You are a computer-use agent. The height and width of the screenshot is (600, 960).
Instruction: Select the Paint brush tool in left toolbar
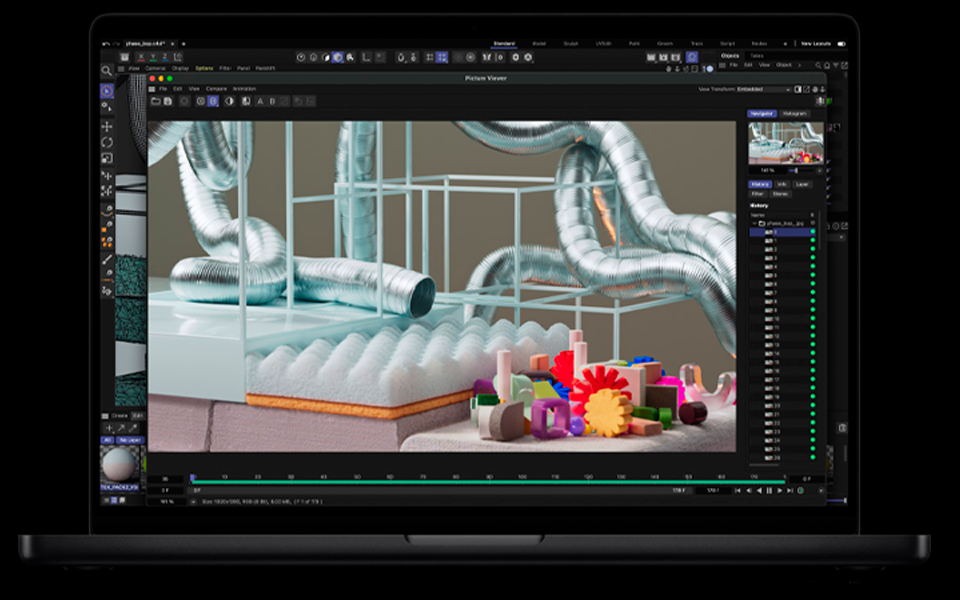tap(107, 260)
